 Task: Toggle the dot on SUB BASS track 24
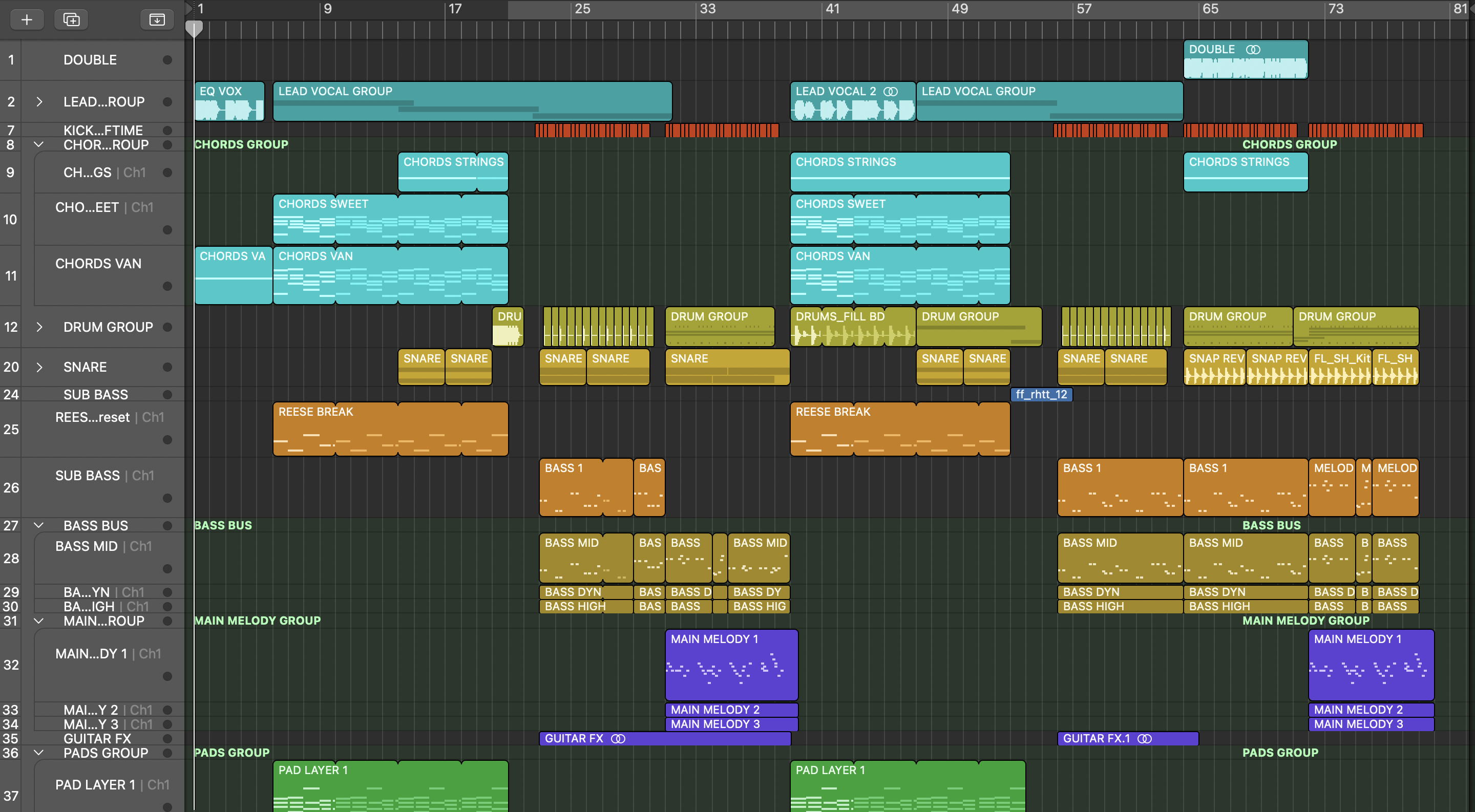click(167, 395)
